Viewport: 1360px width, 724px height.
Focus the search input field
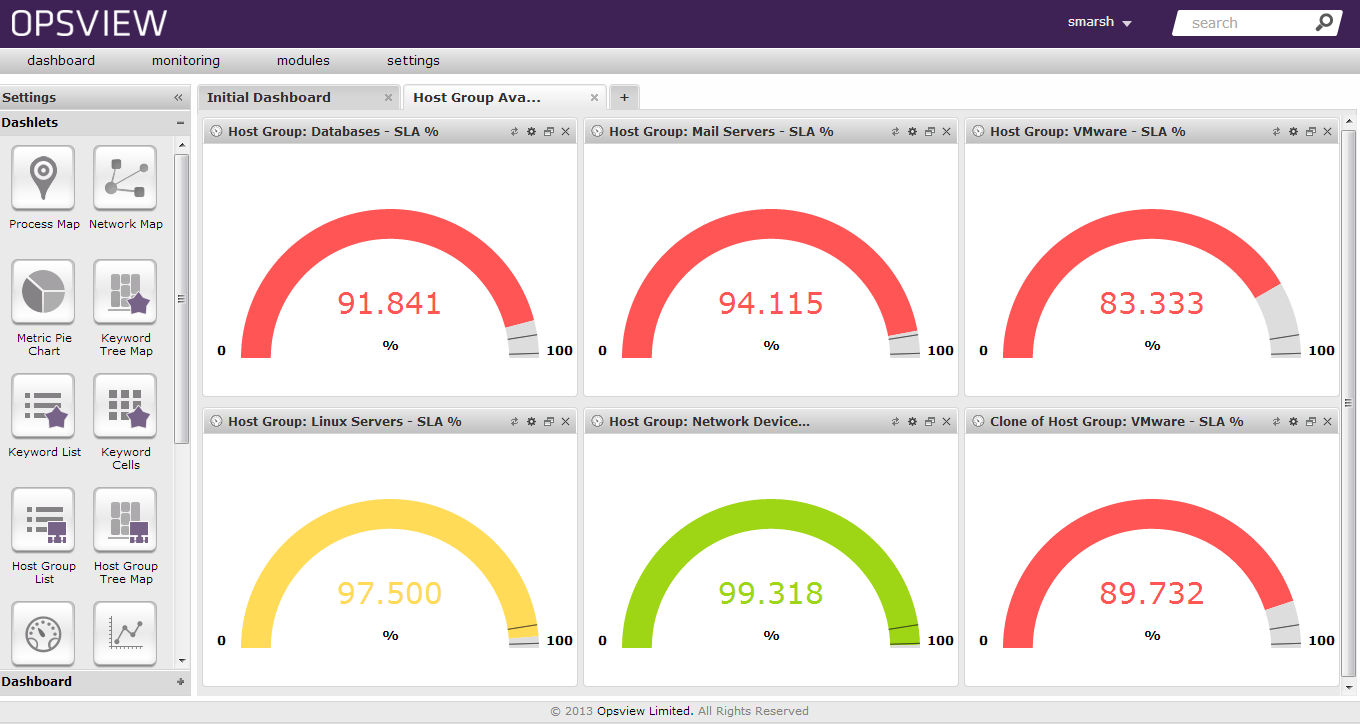coord(1250,23)
